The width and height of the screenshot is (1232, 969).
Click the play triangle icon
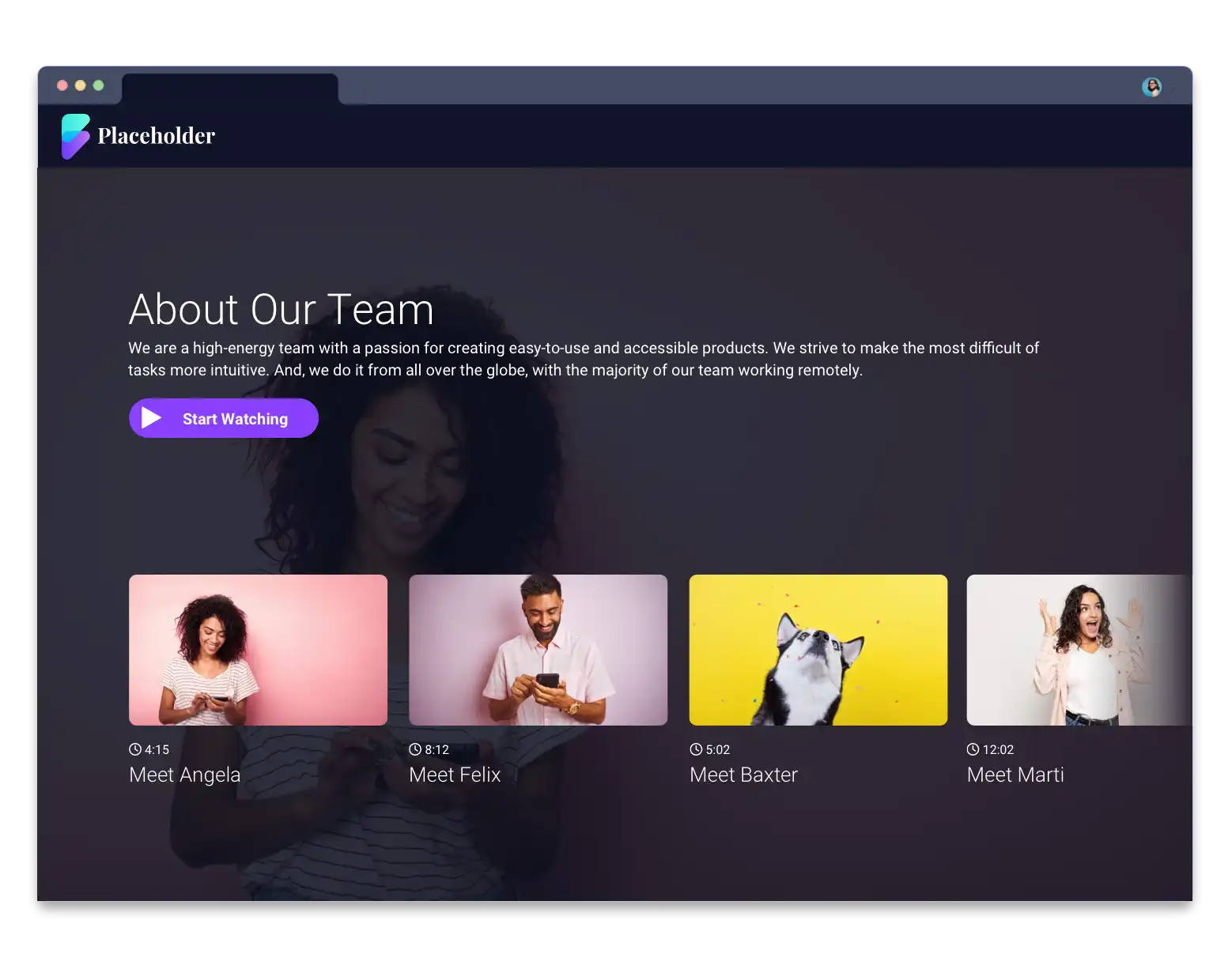coord(151,418)
